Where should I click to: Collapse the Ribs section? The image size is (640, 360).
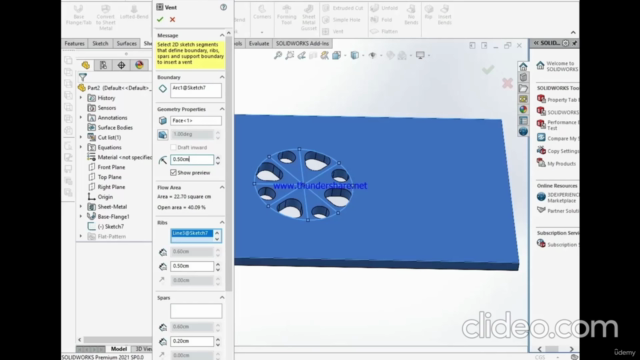pyautogui.click(x=222, y=222)
